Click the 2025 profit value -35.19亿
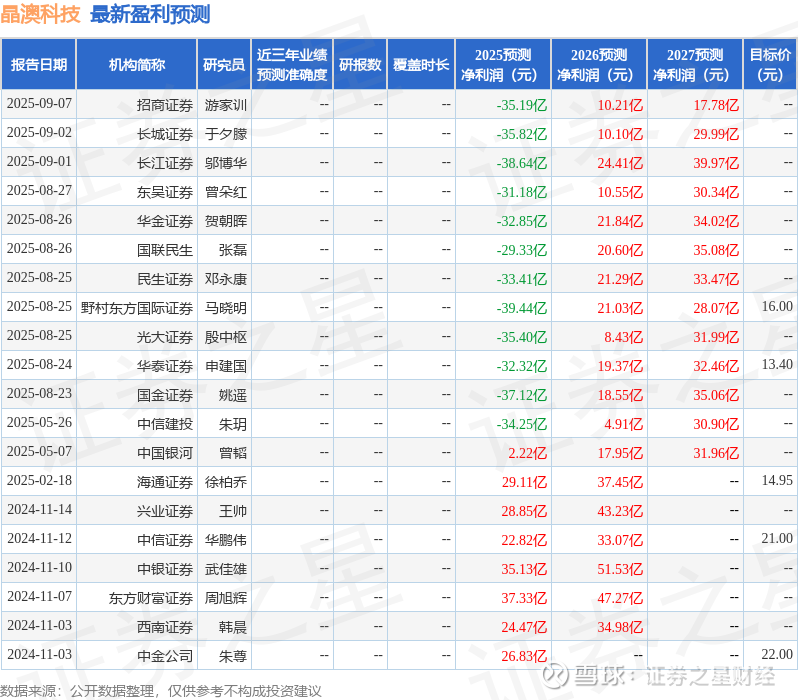The width and height of the screenshot is (798, 700). coord(522,105)
